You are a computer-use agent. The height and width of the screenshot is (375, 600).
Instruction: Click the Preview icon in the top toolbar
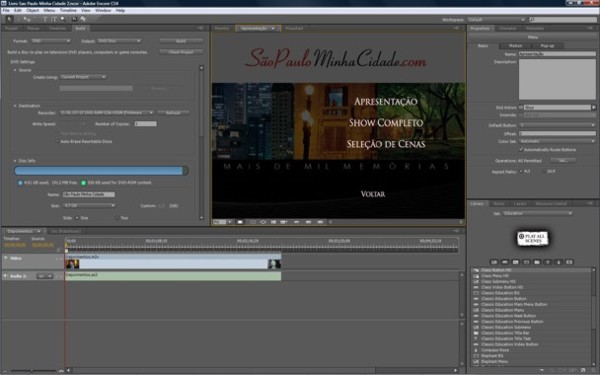pyautogui.click(x=83, y=19)
